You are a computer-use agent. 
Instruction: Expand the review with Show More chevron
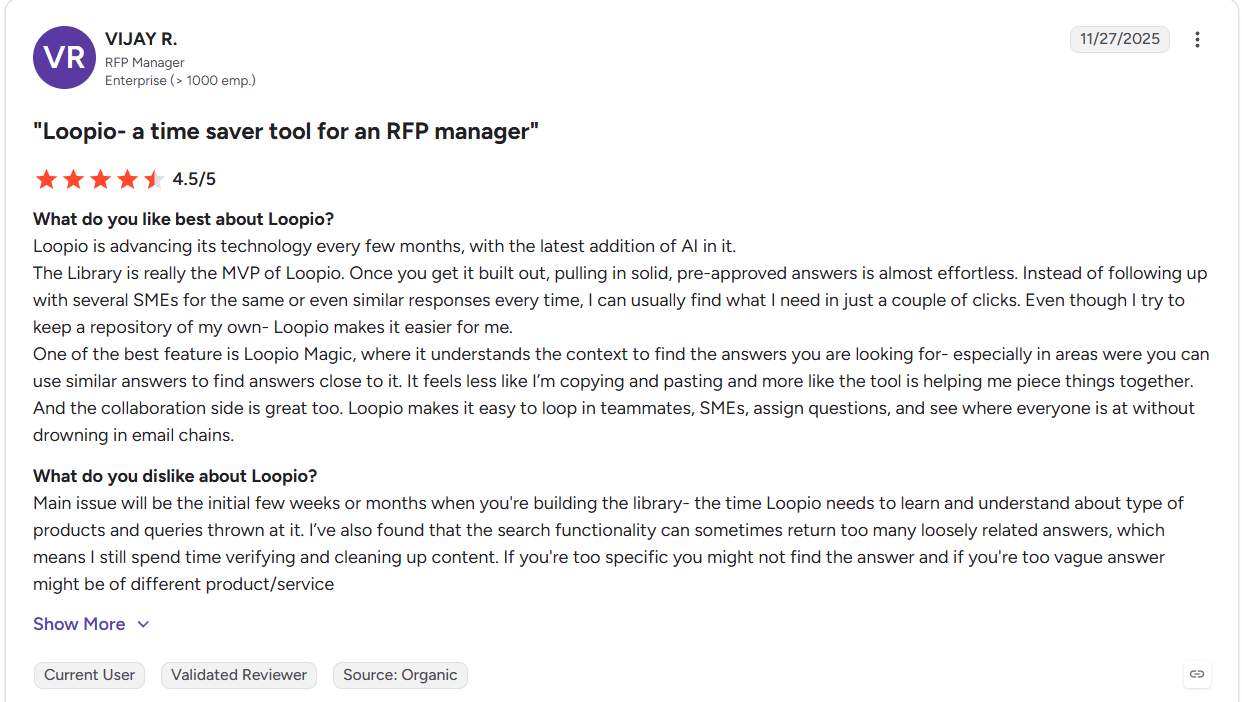pos(143,624)
